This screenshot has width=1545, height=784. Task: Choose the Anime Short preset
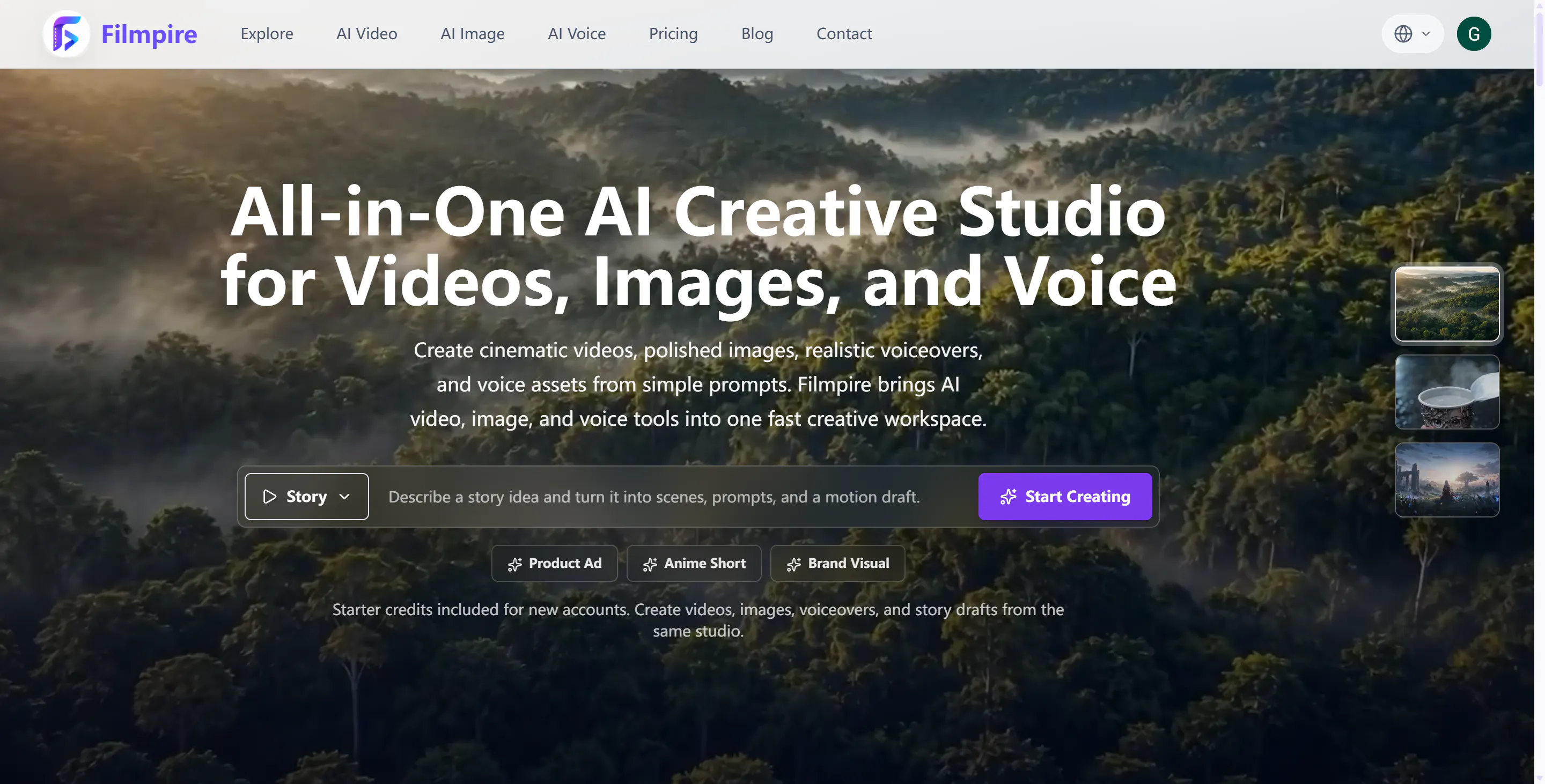coord(694,564)
